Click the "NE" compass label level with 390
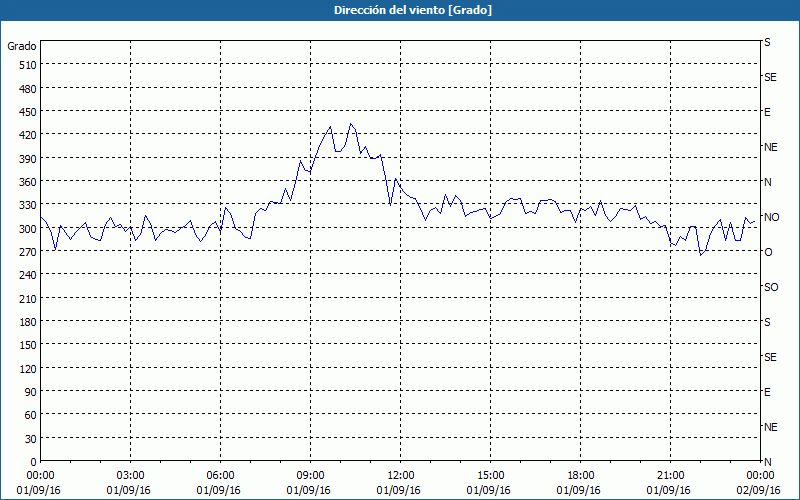800x500 pixels. click(x=770, y=147)
